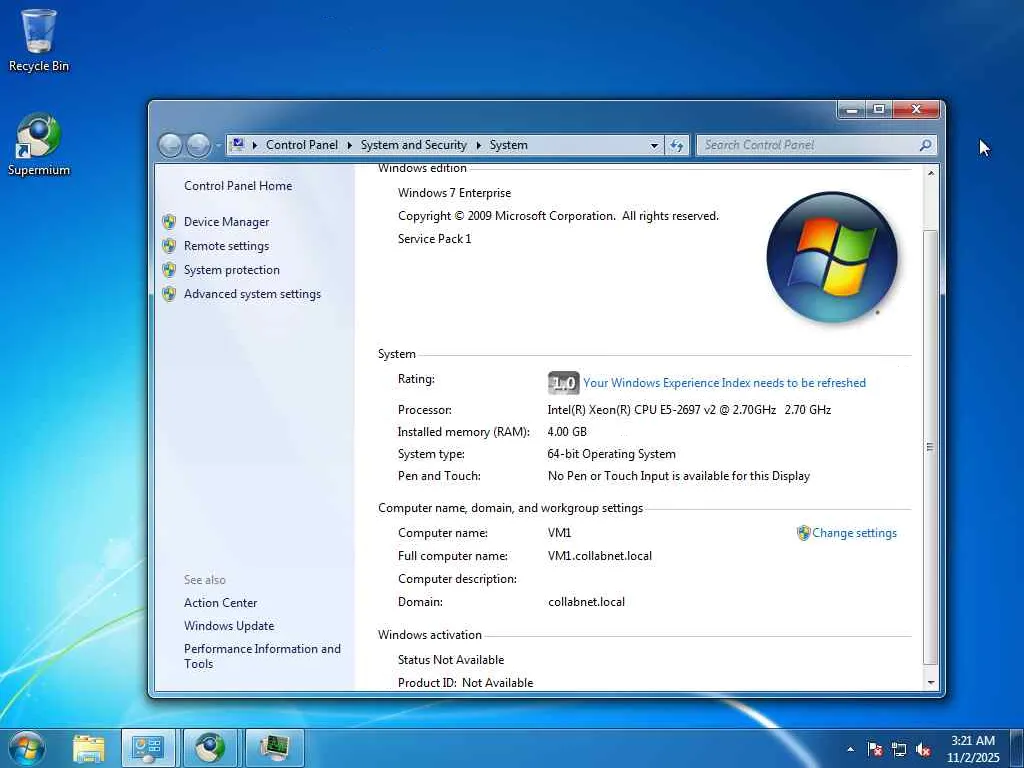Image resolution: width=1024 pixels, height=768 pixels.
Task: Click the System protection shield icon
Action: tap(169, 270)
